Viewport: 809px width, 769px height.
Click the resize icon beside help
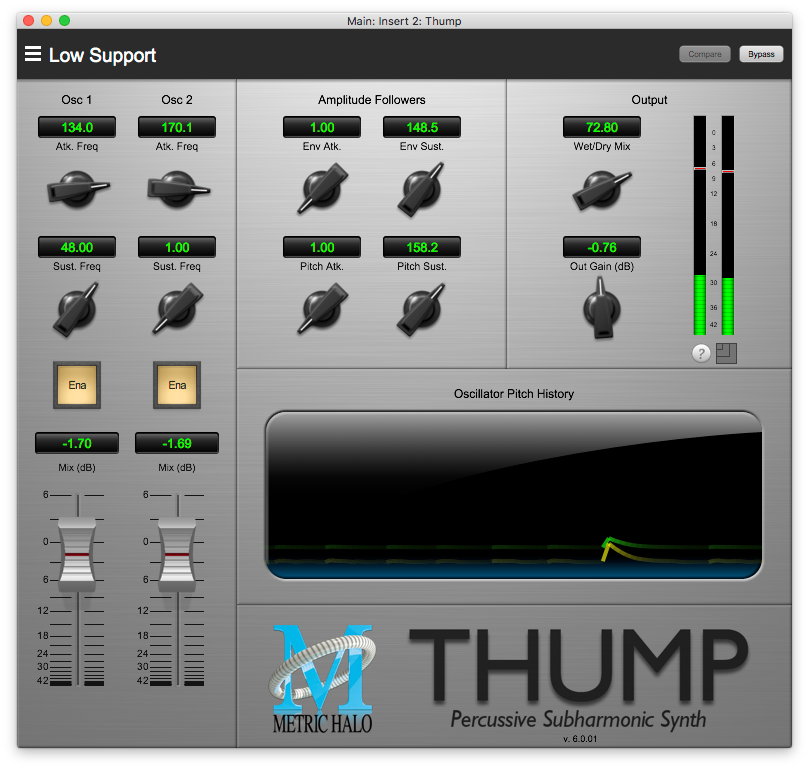[726, 353]
